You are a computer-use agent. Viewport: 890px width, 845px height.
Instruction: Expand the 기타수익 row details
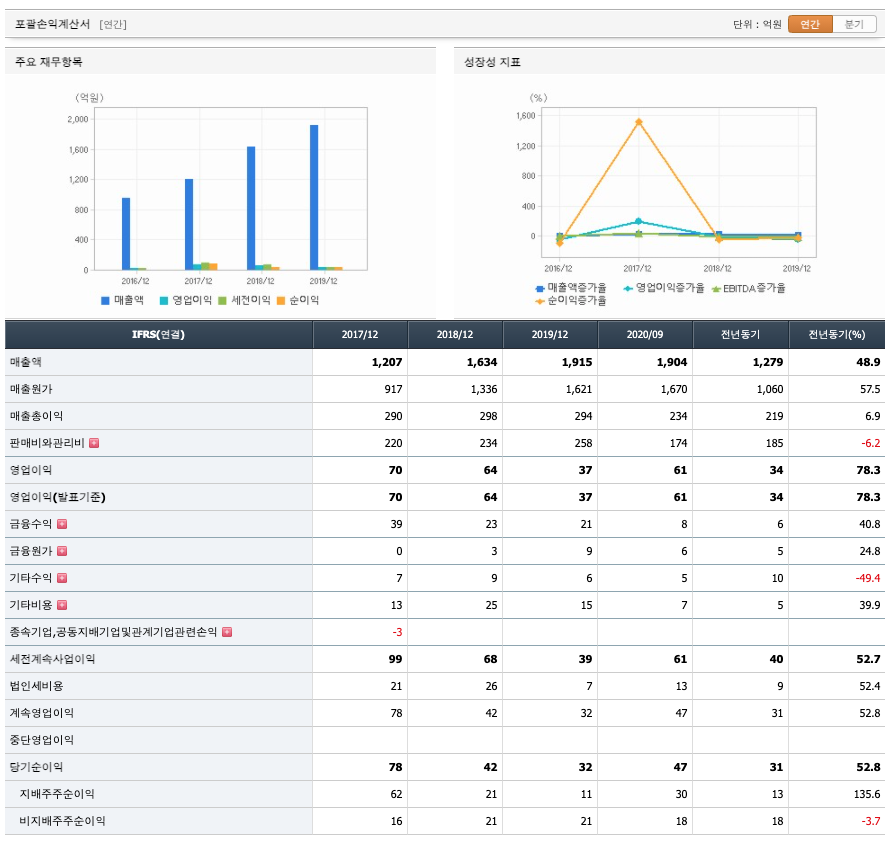tap(62, 578)
